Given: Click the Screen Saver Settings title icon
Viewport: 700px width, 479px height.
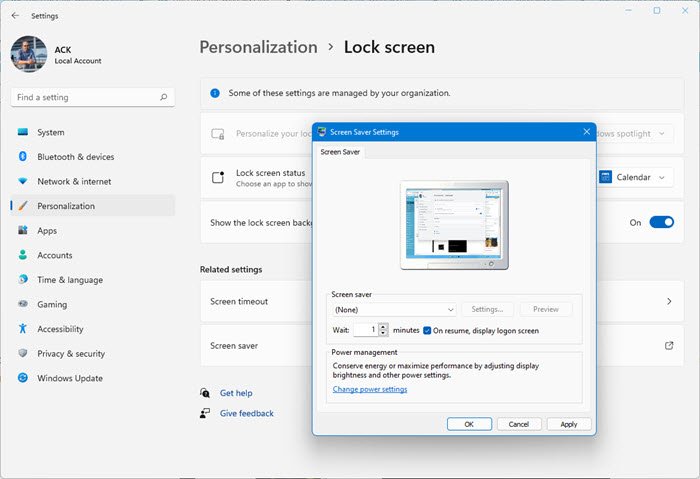Looking at the screenshot, I should pyautogui.click(x=322, y=132).
